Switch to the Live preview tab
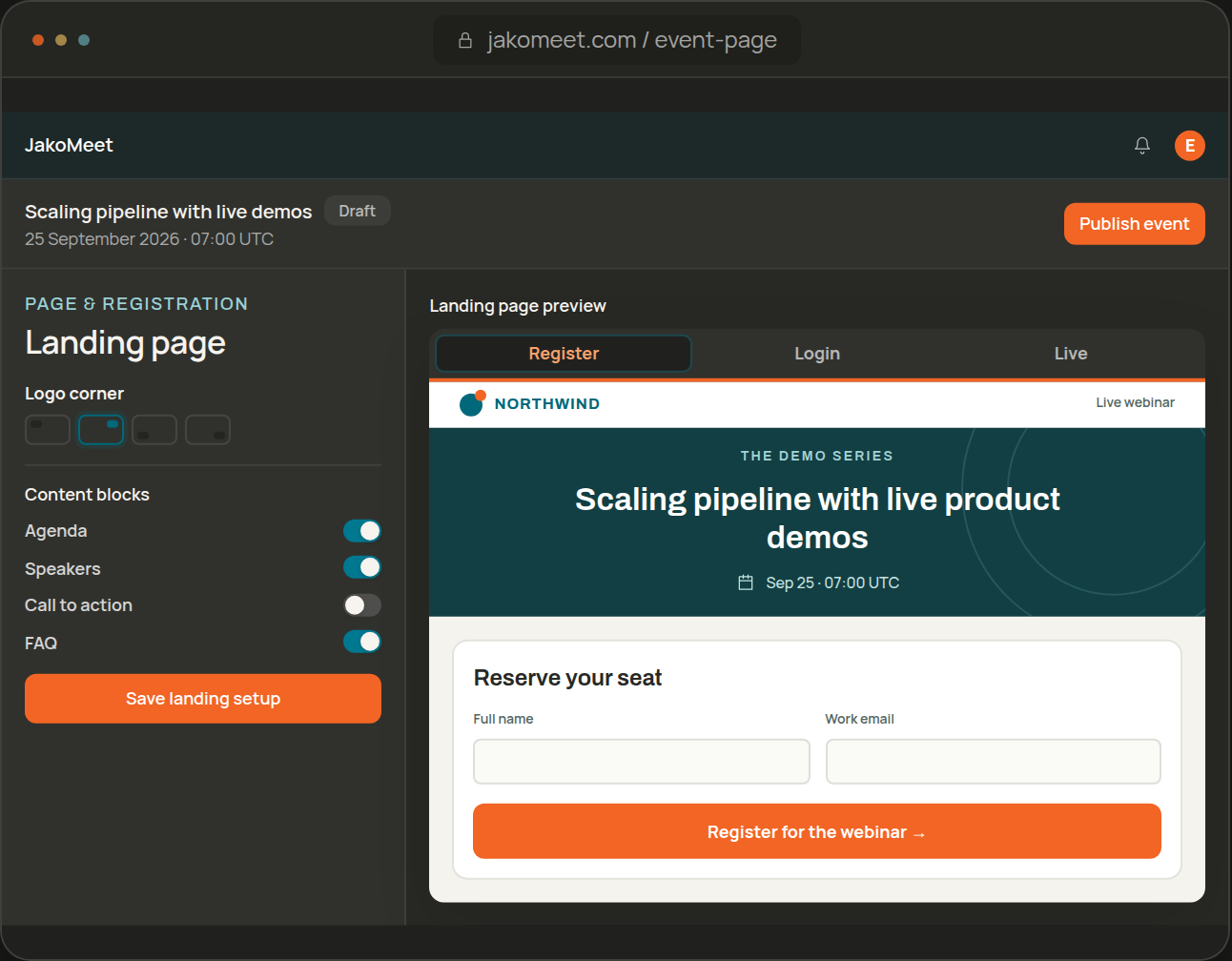The height and width of the screenshot is (961, 1232). (1071, 354)
